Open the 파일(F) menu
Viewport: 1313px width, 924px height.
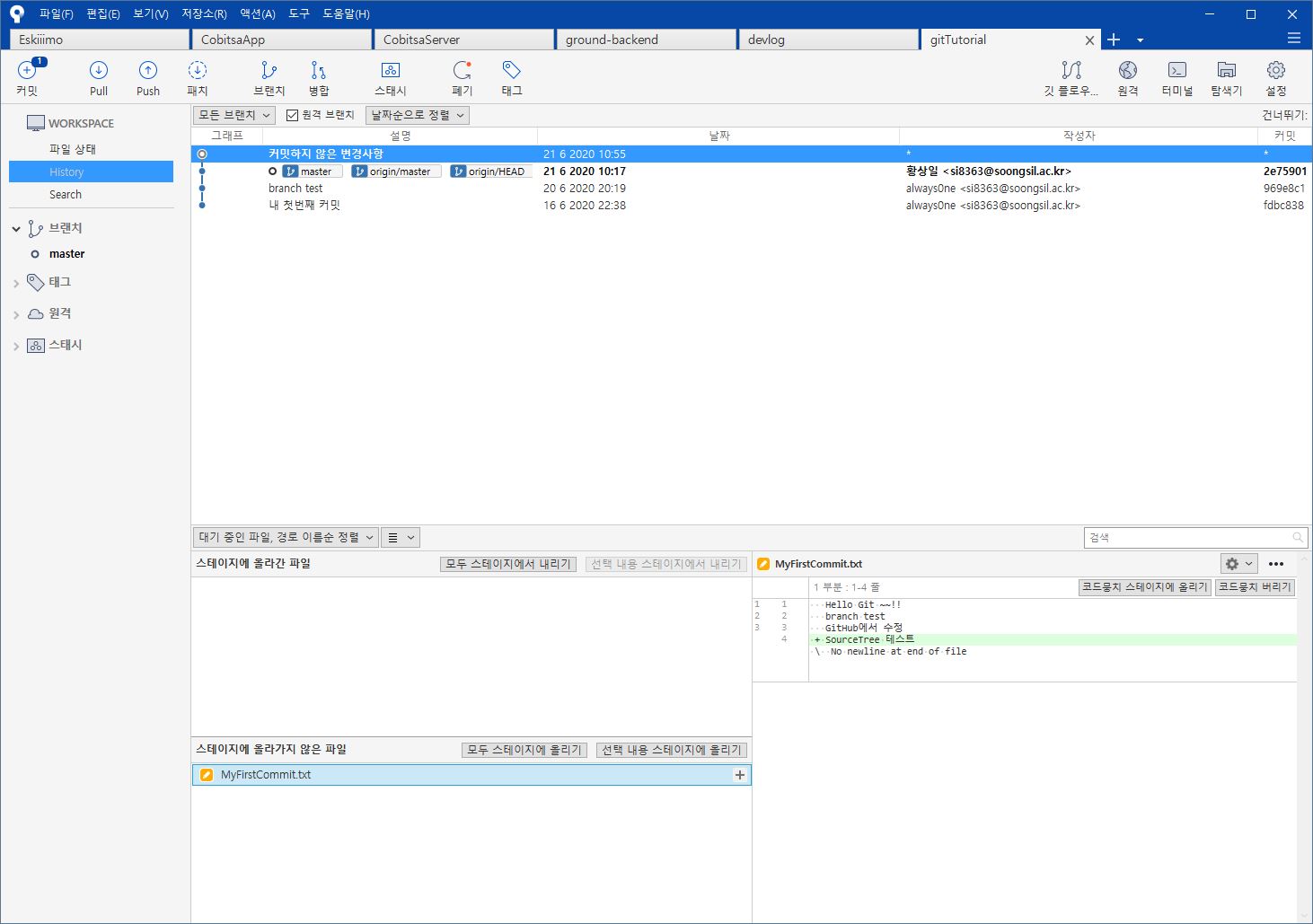(x=56, y=13)
